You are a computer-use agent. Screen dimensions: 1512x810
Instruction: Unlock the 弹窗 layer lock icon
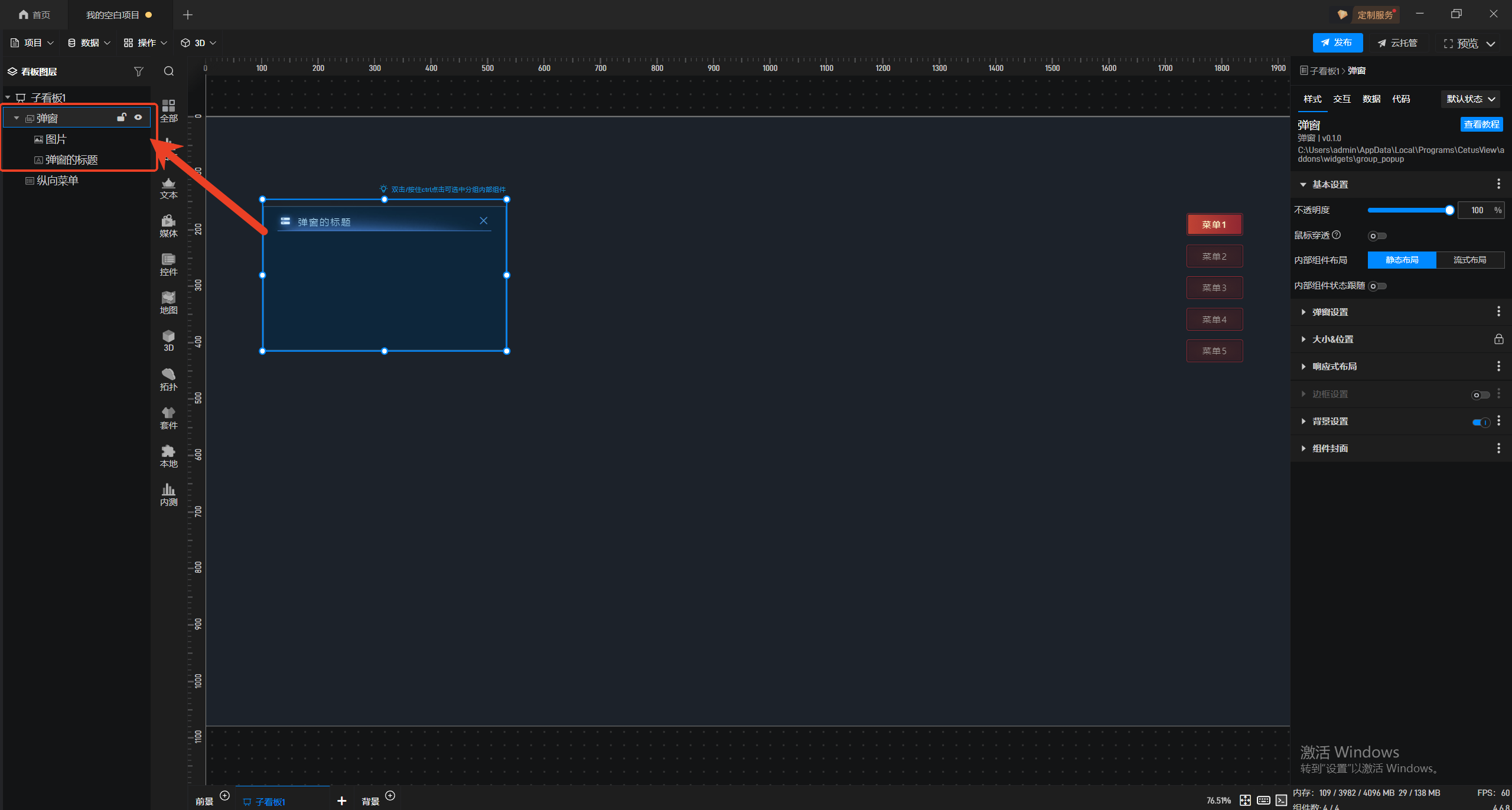tap(121, 117)
